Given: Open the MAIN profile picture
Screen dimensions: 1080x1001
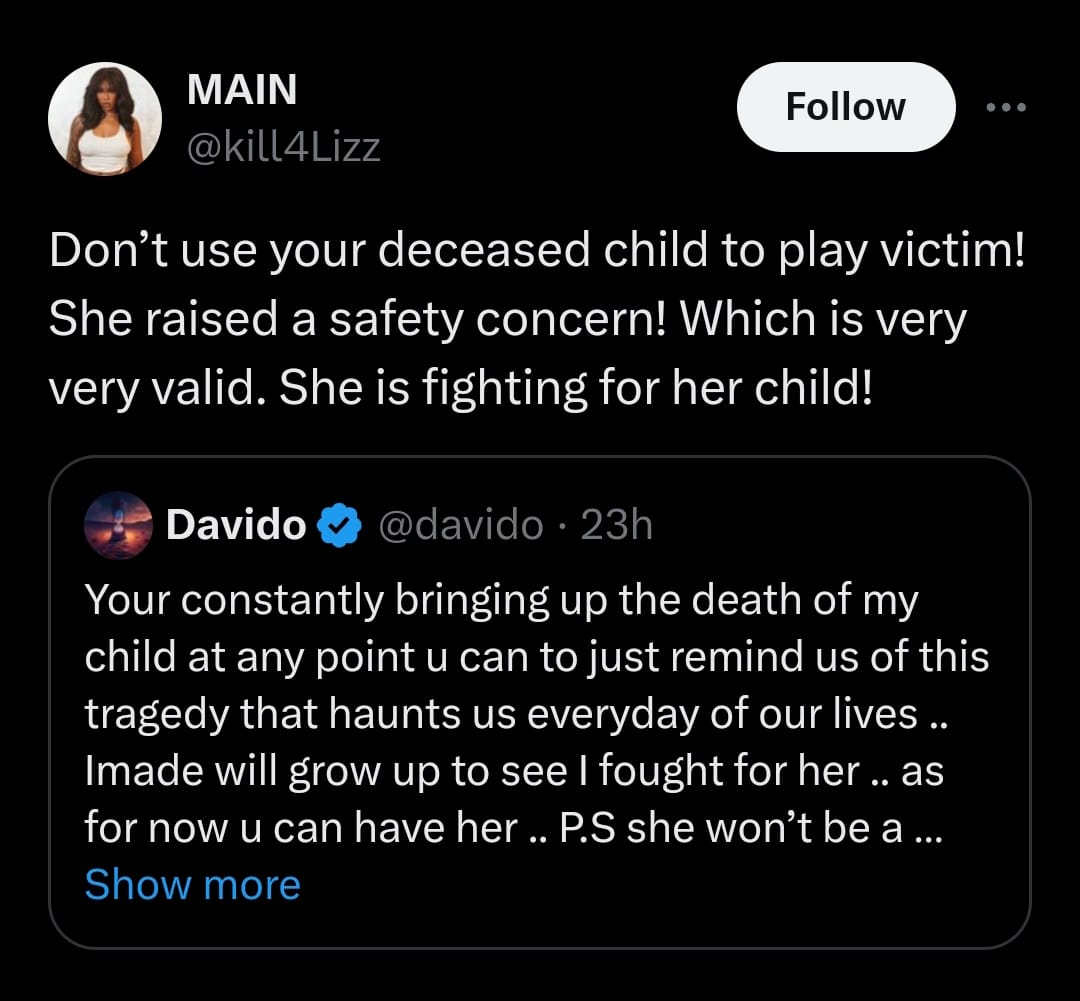Looking at the screenshot, I should click(105, 121).
